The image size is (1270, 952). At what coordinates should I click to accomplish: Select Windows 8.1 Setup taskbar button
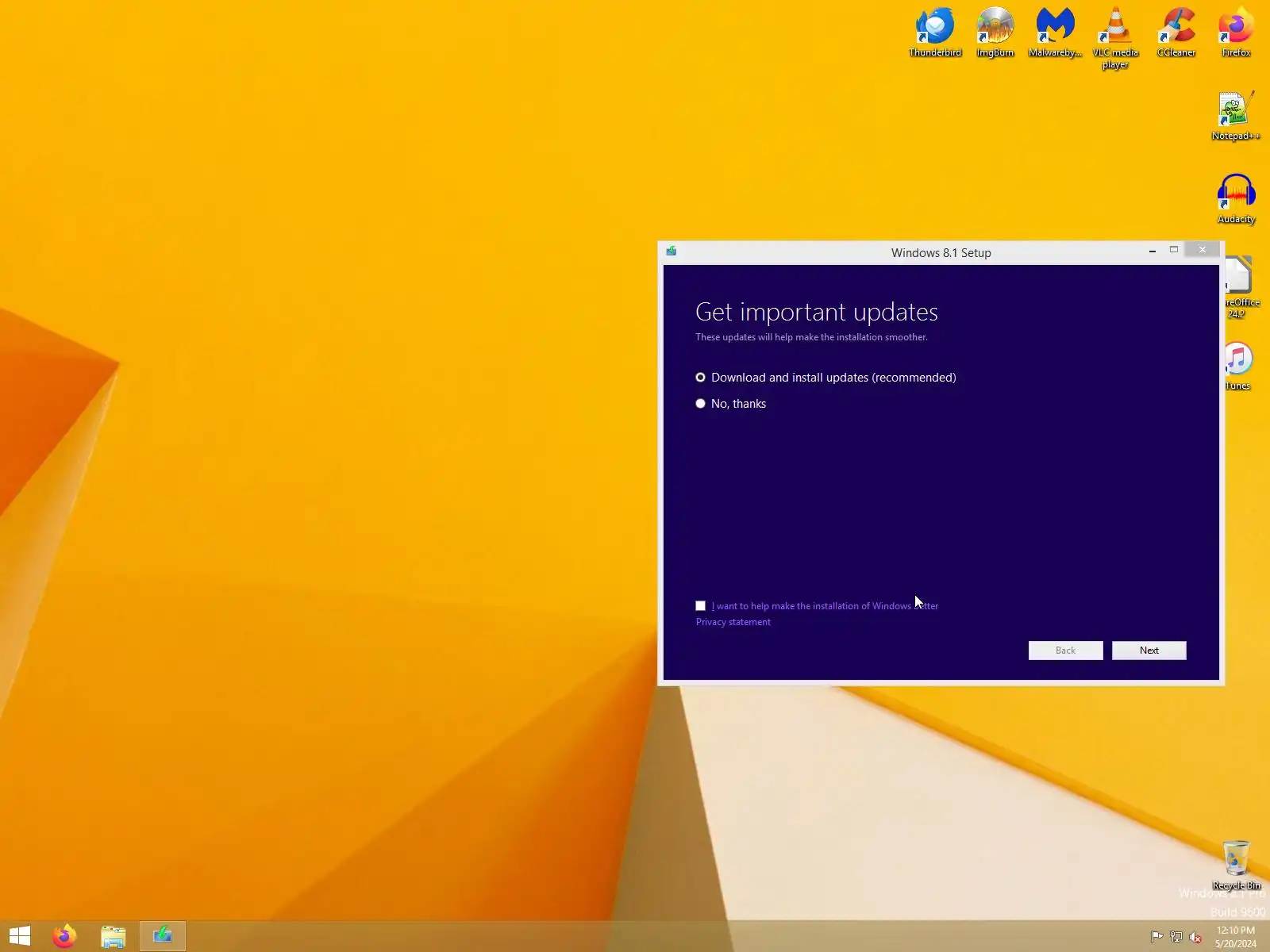pos(163,936)
